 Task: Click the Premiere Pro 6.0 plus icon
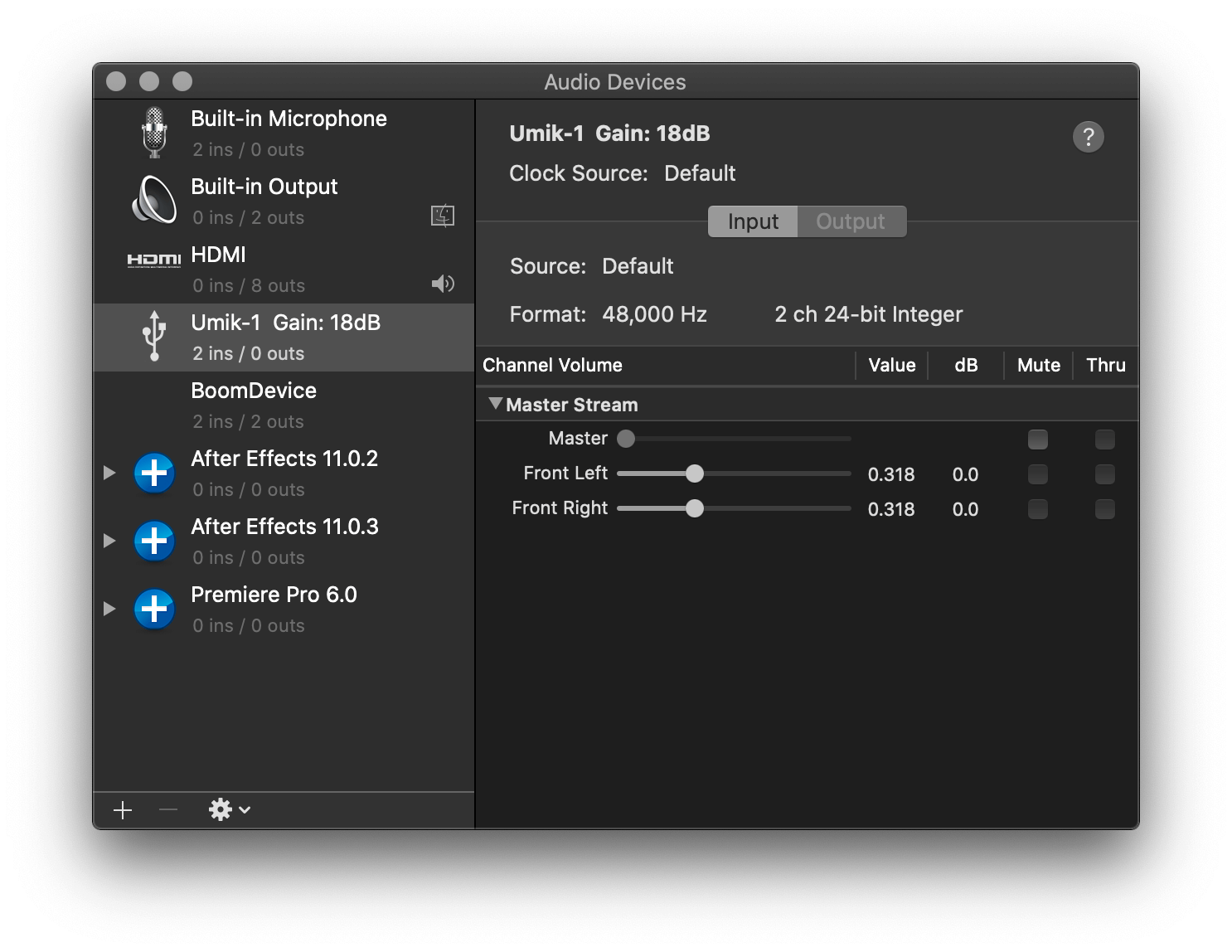click(x=154, y=609)
